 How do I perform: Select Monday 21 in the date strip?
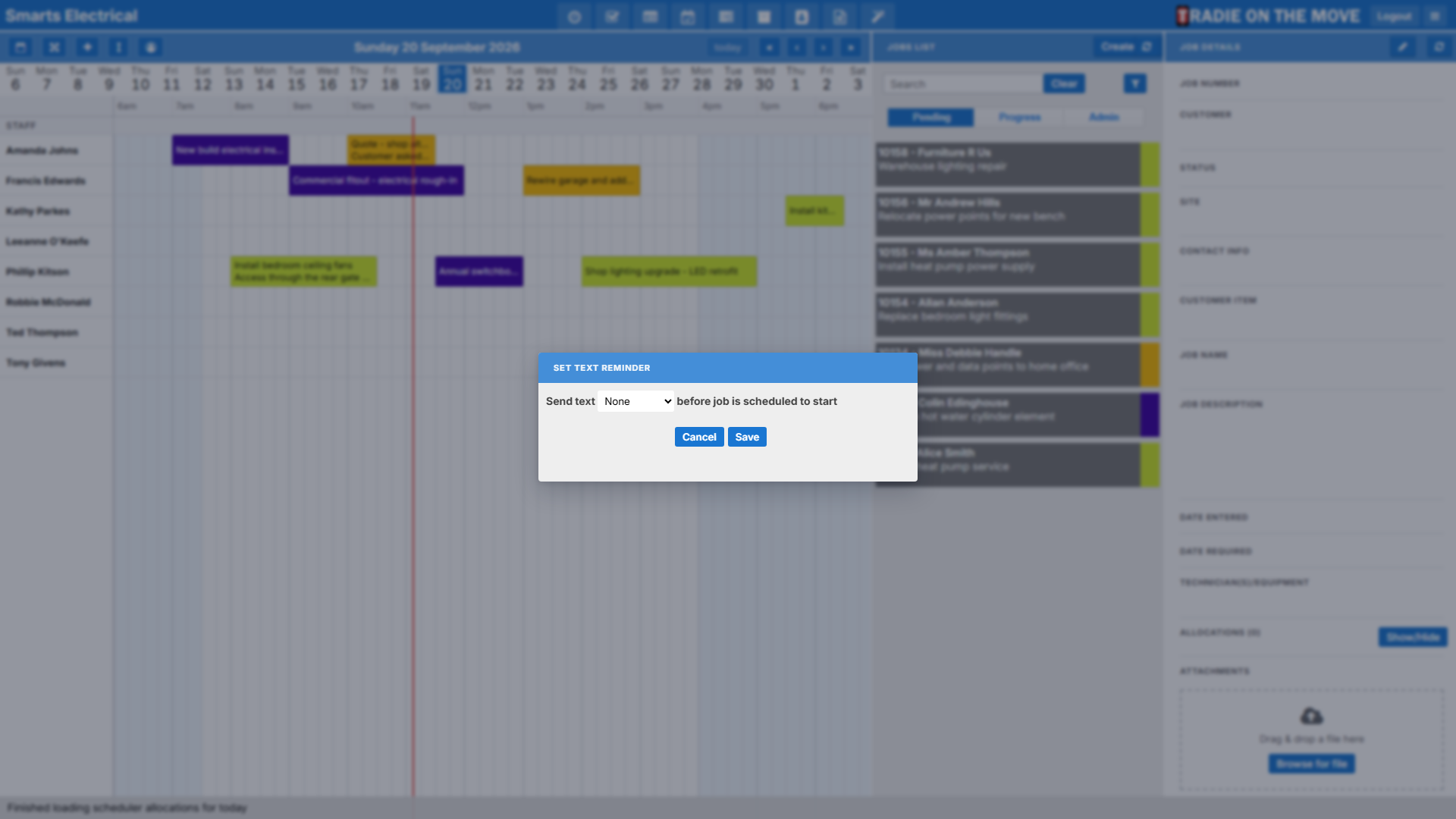pyautogui.click(x=483, y=79)
